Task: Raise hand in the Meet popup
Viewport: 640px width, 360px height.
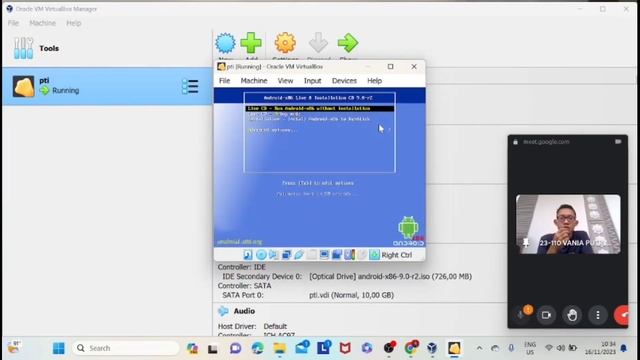Action: tap(572, 315)
